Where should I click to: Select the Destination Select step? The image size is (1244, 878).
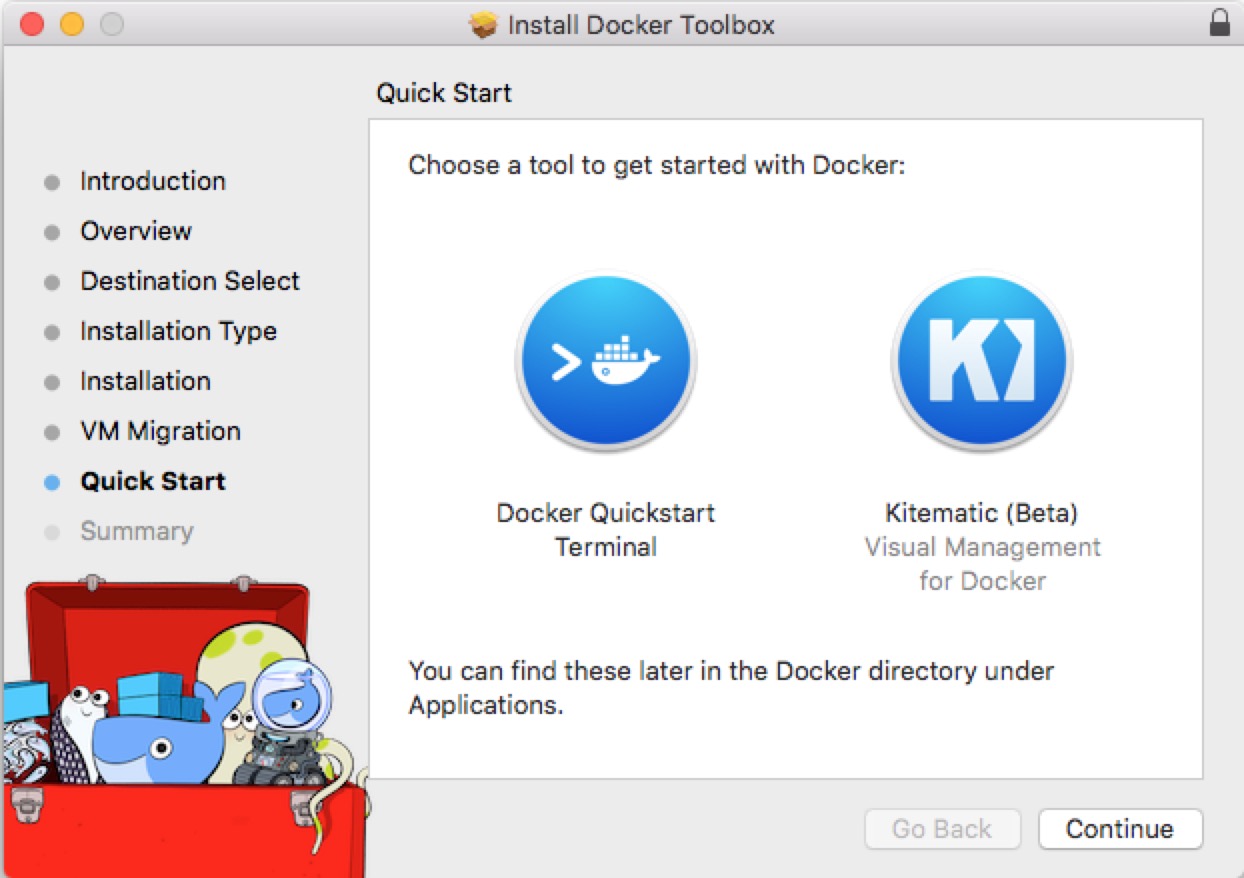(x=190, y=281)
